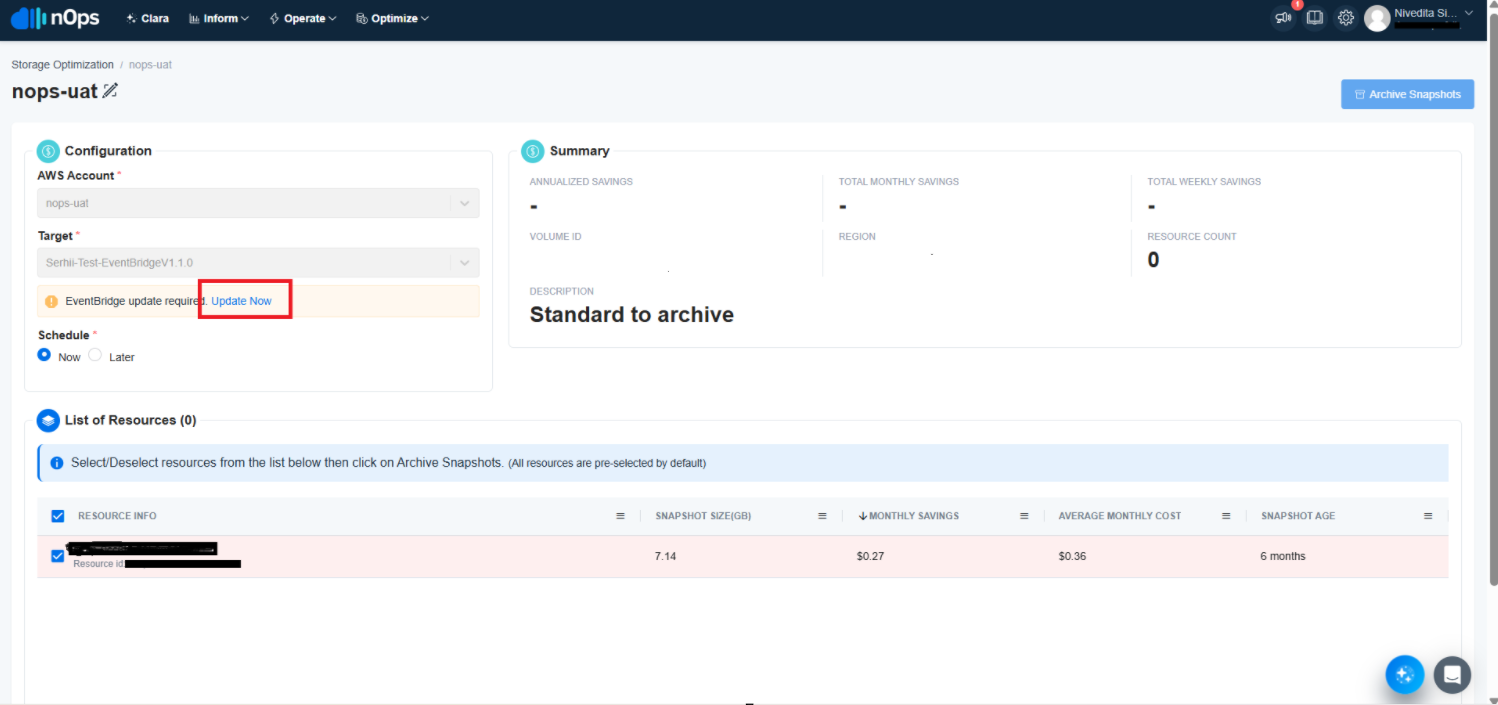Open the documentation book icon
Image resolution: width=1498 pixels, height=705 pixels.
[x=1315, y=18]
